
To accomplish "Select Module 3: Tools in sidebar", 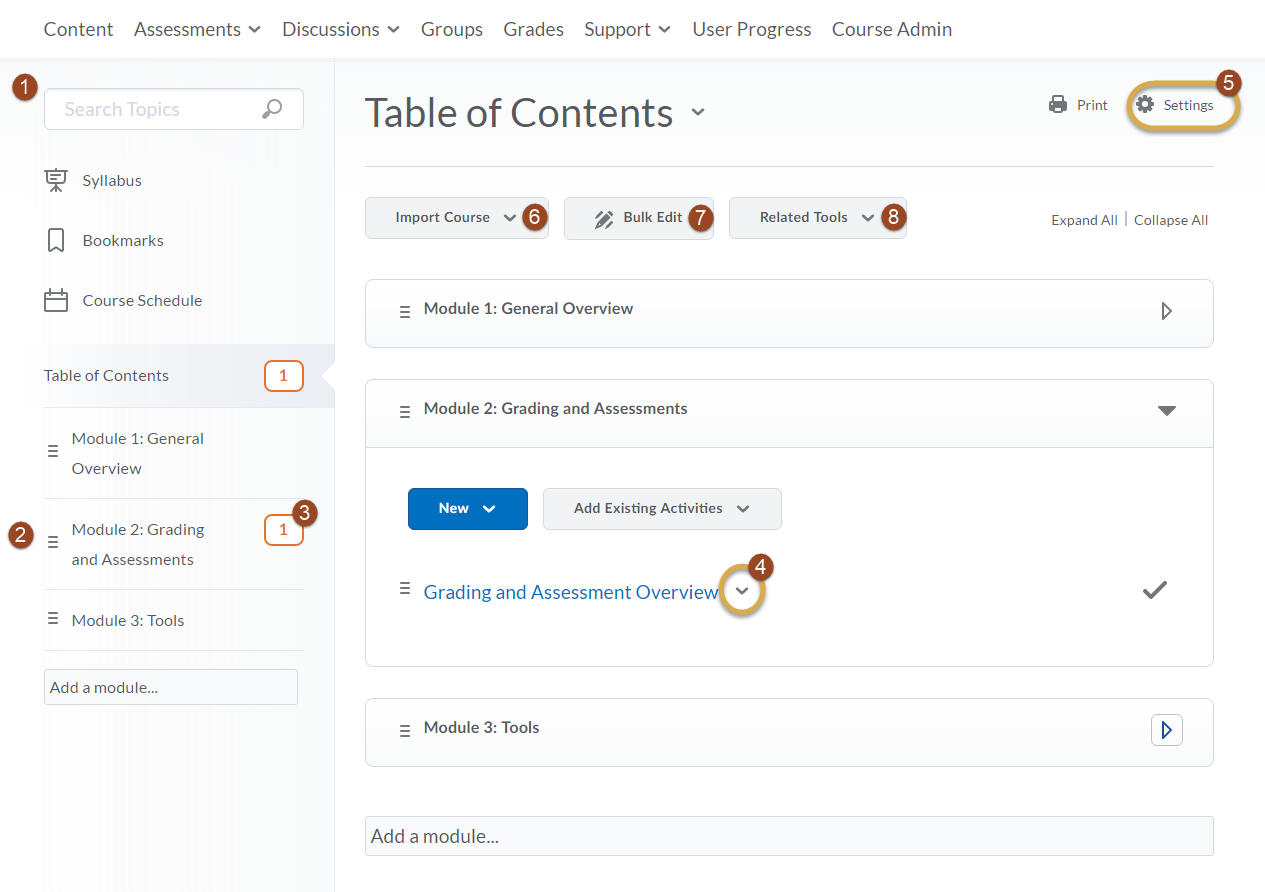I will (128, 620).
